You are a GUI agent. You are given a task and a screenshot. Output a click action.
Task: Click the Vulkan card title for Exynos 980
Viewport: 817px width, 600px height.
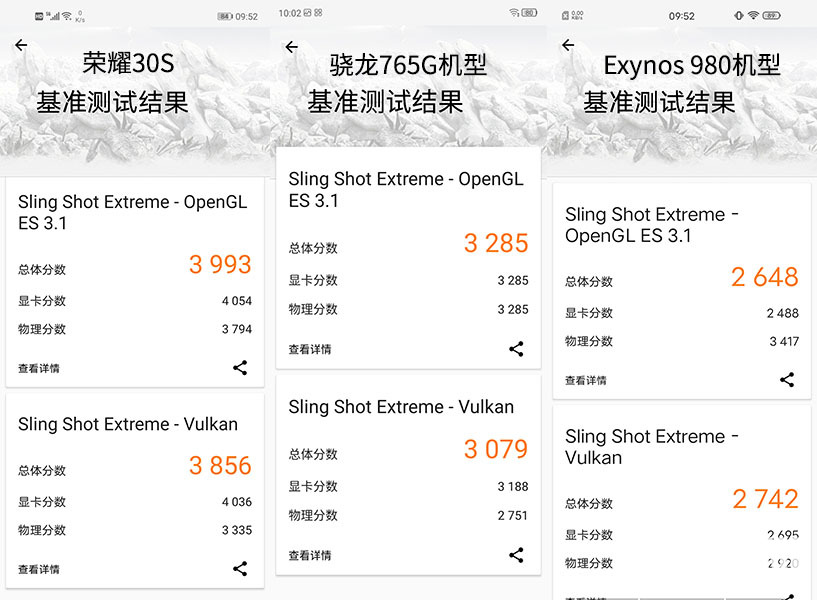[x=652, y=447]
